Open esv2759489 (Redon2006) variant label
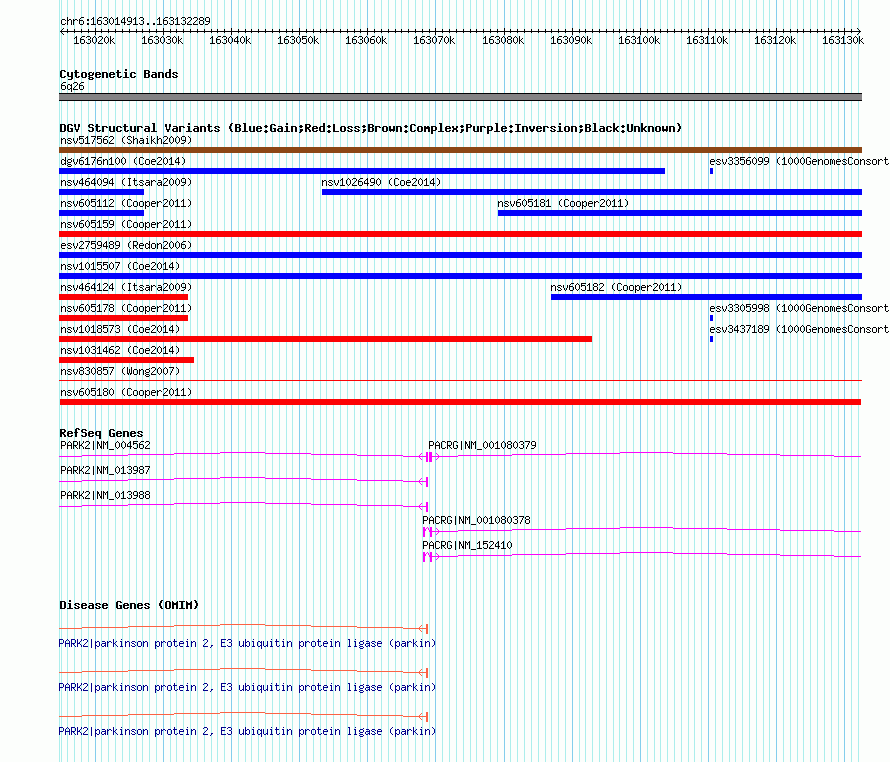Viewport: 890px width, 762px height. click(x=126, y=245)
